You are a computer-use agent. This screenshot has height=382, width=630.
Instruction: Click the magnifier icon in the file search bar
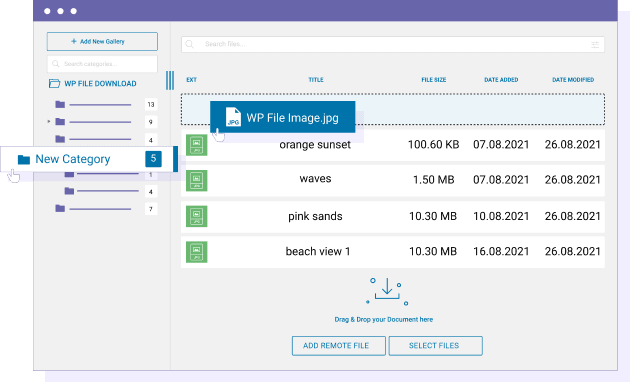point(190,44)
